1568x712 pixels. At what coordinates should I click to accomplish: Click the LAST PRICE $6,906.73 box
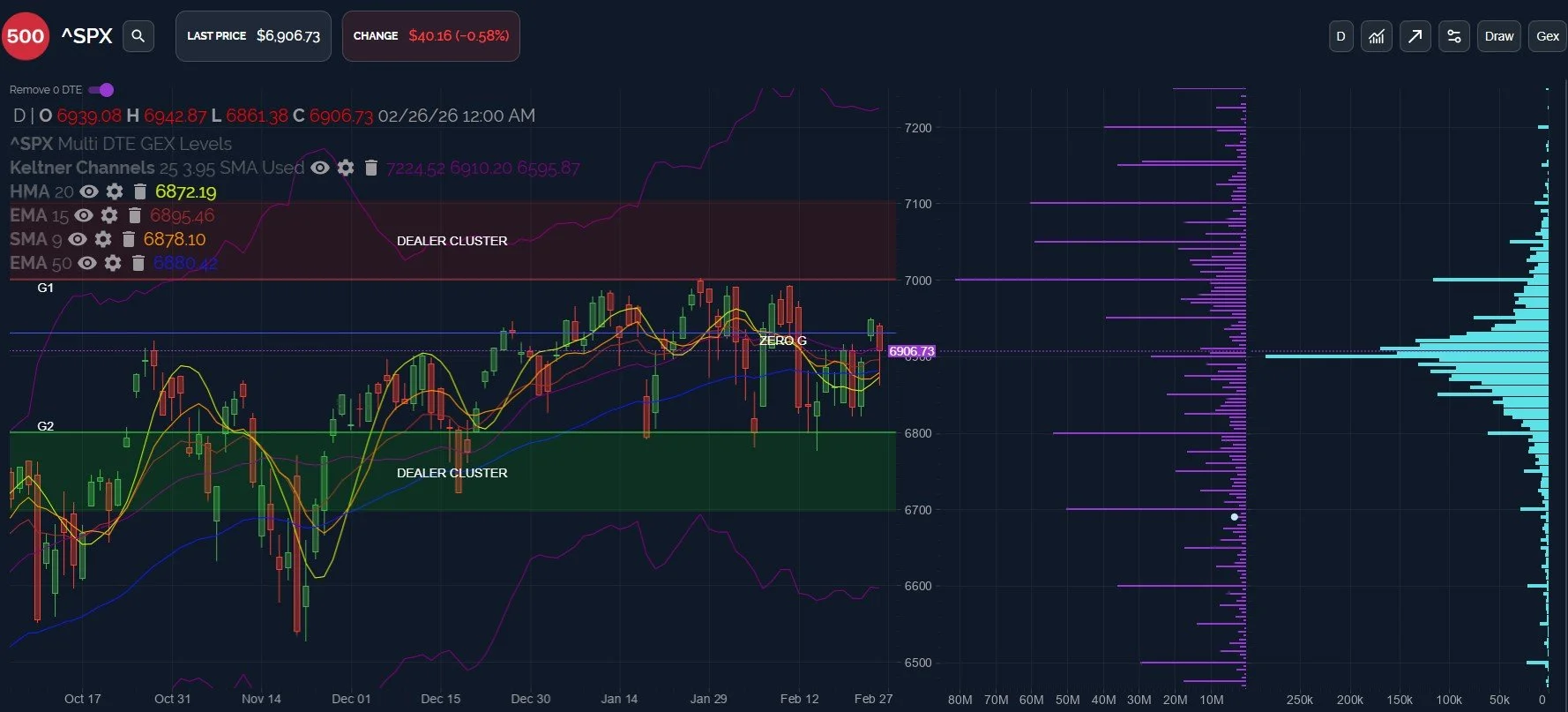click(253, 36)
